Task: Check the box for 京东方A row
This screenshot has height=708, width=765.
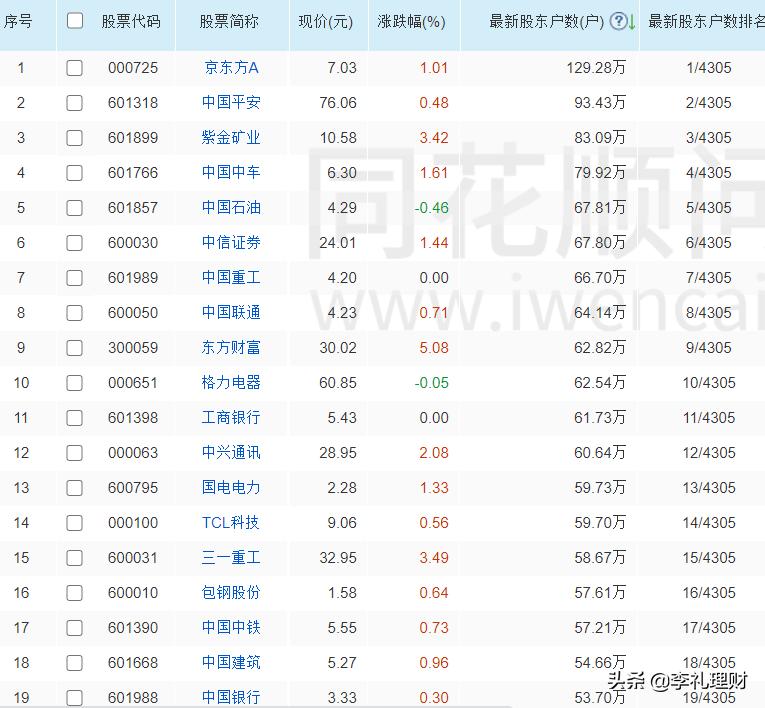Action: pos(75,68)
